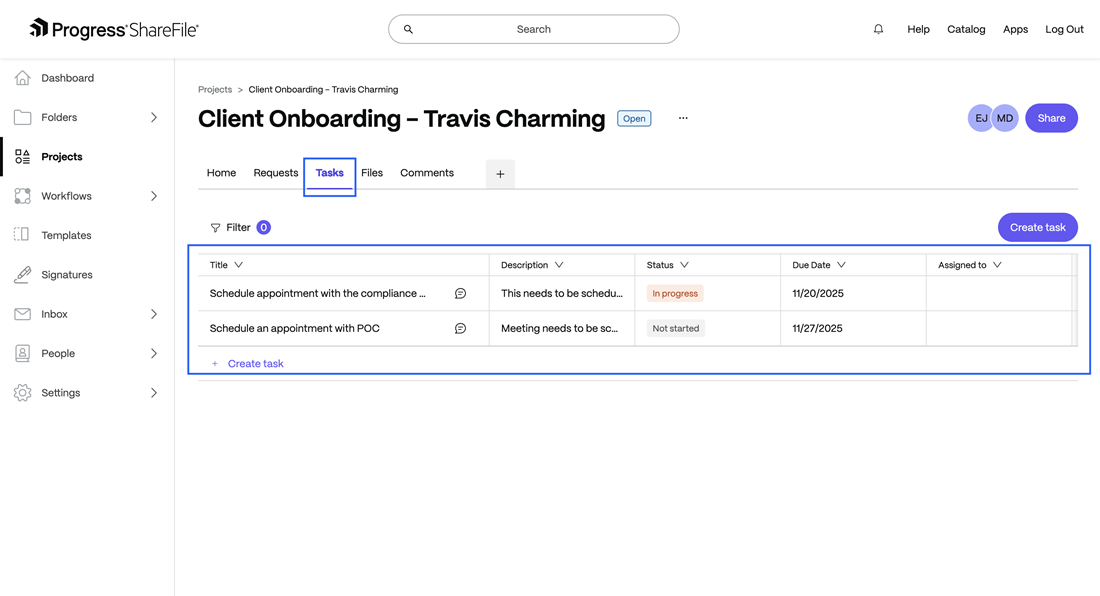Click the plus icon to add tab
This screenshot has height=596, width=1100.
[500, 174]
